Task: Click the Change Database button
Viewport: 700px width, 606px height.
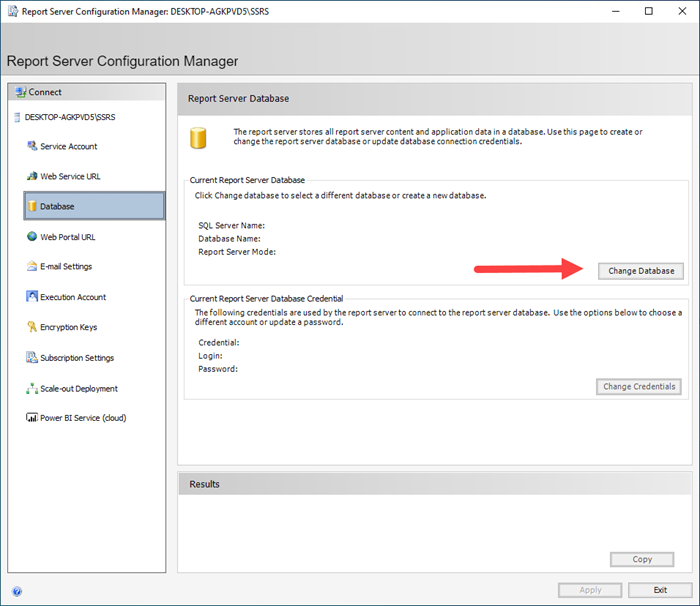Action: pos(641,271)
